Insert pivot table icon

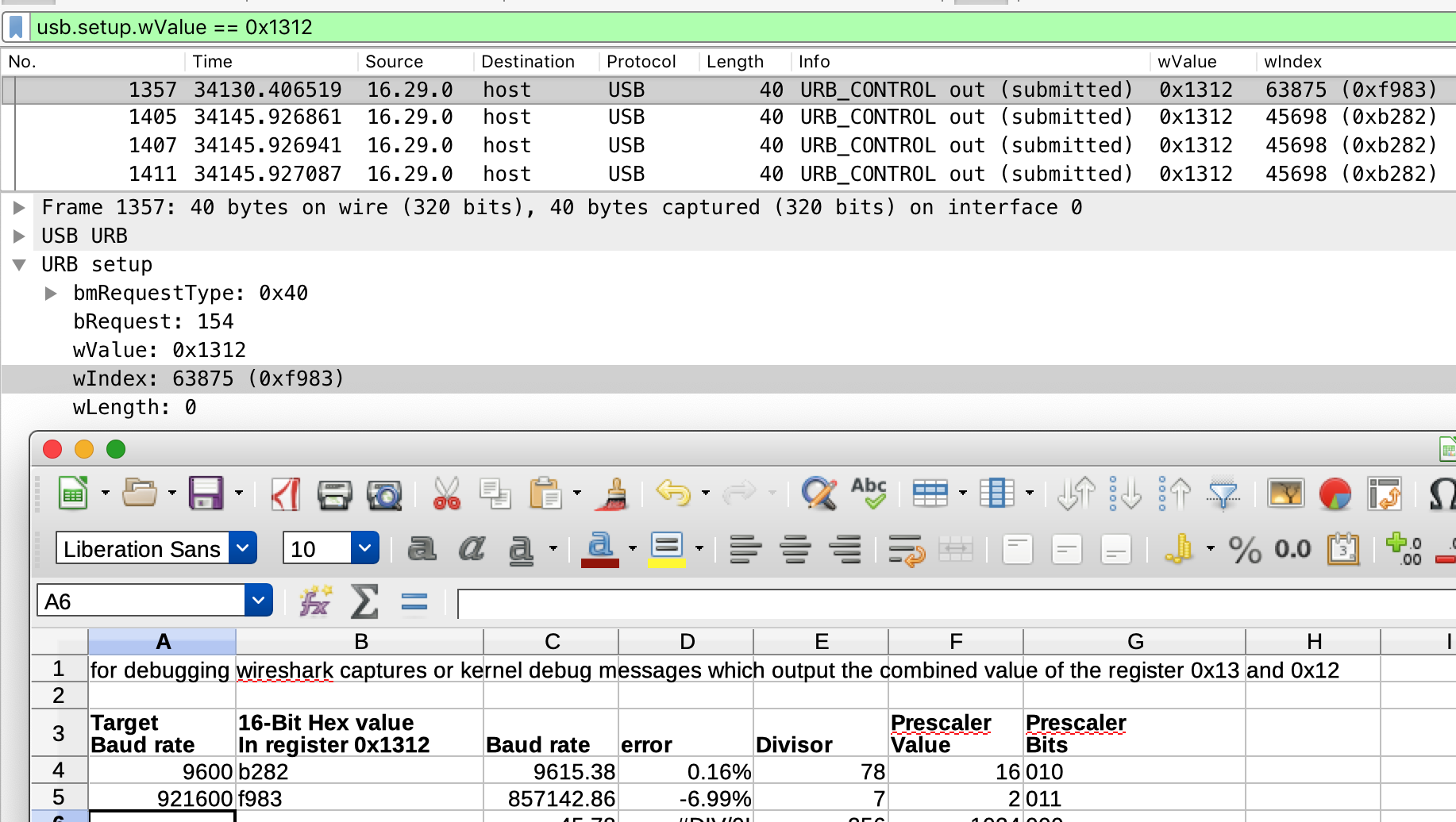(1385, 494)
